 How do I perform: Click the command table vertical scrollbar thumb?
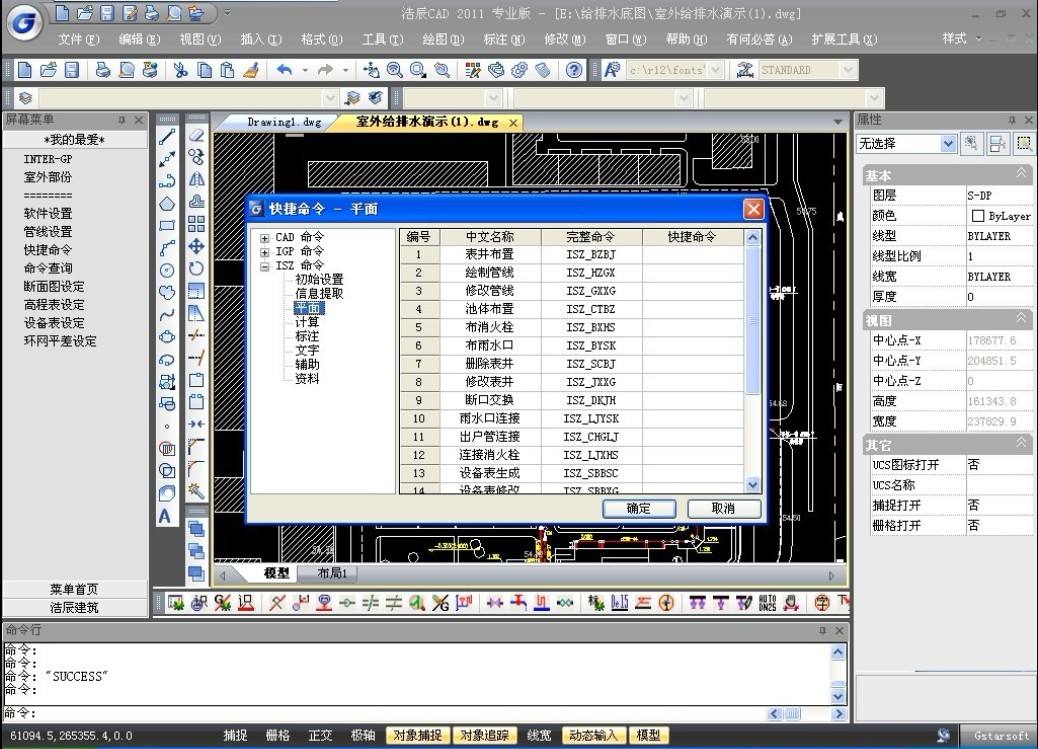(753, 321)
